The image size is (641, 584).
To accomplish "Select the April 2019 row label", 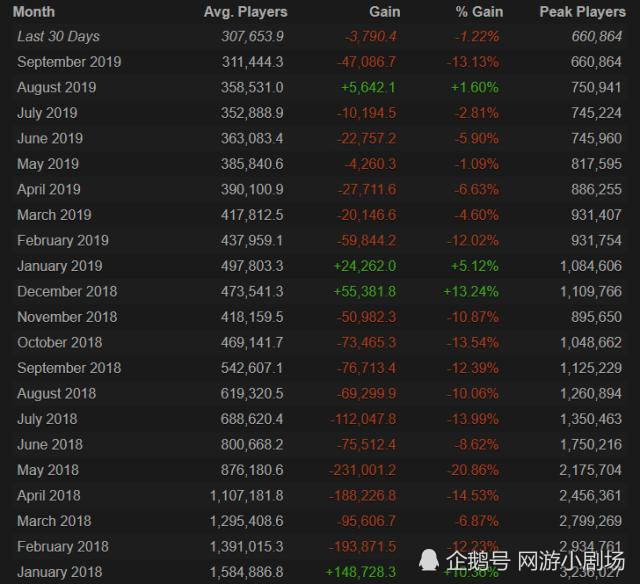I will click(x=49, y=190).
